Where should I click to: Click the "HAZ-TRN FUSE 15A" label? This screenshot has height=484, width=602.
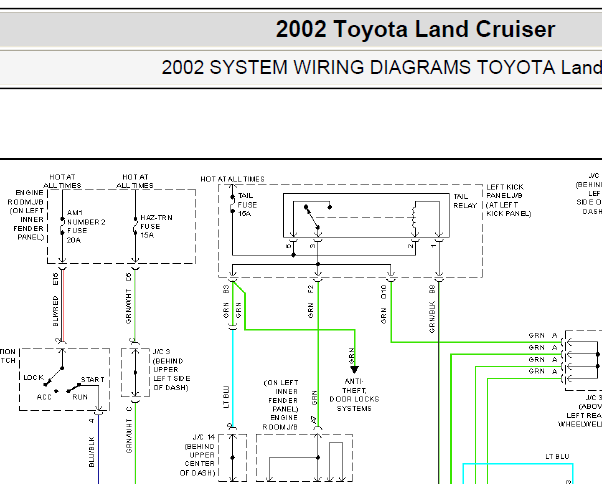156,226
